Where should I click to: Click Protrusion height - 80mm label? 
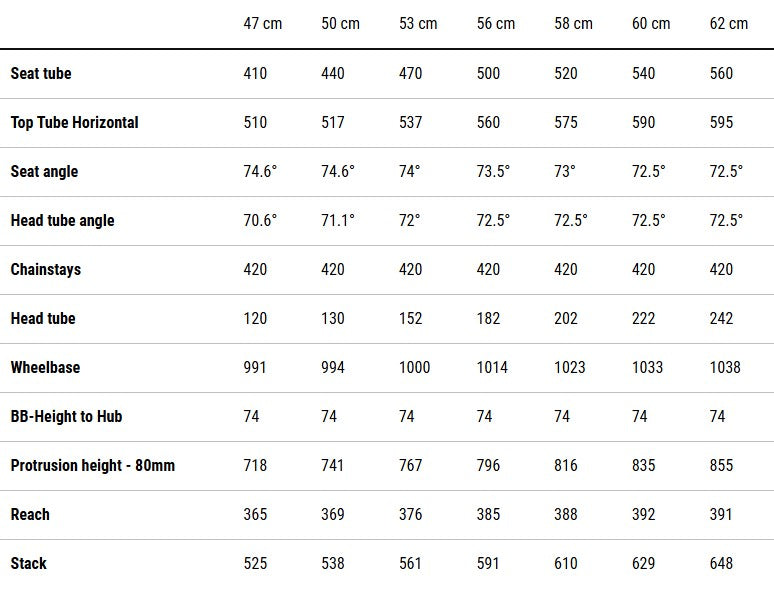point(93,465)
